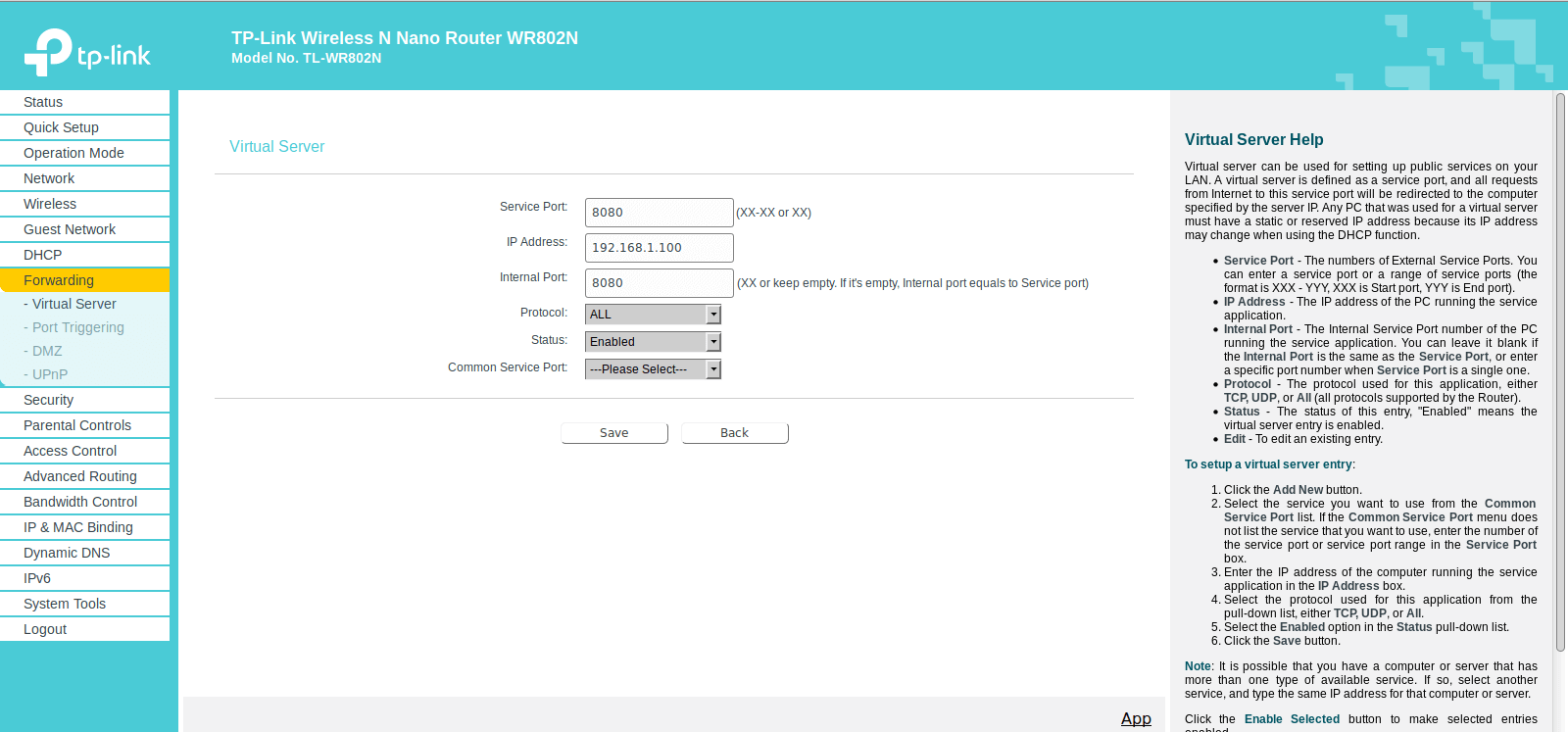Image resolution: width=1568 pixels, height=732 pixels.
Task: Select Parental Controls in the sidebar
Action: click(x=77, y=425)
